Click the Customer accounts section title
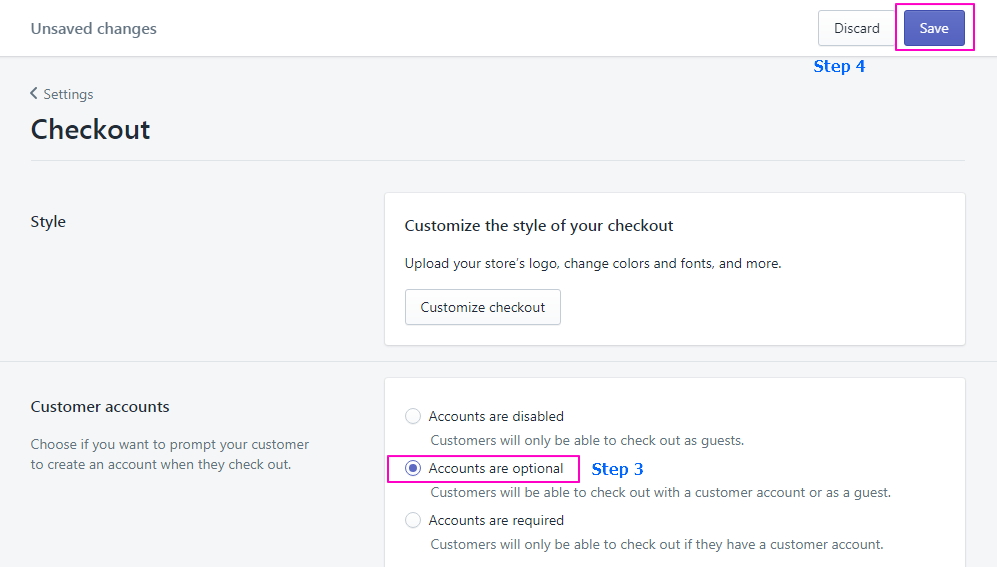 click(x=100, y=407)
